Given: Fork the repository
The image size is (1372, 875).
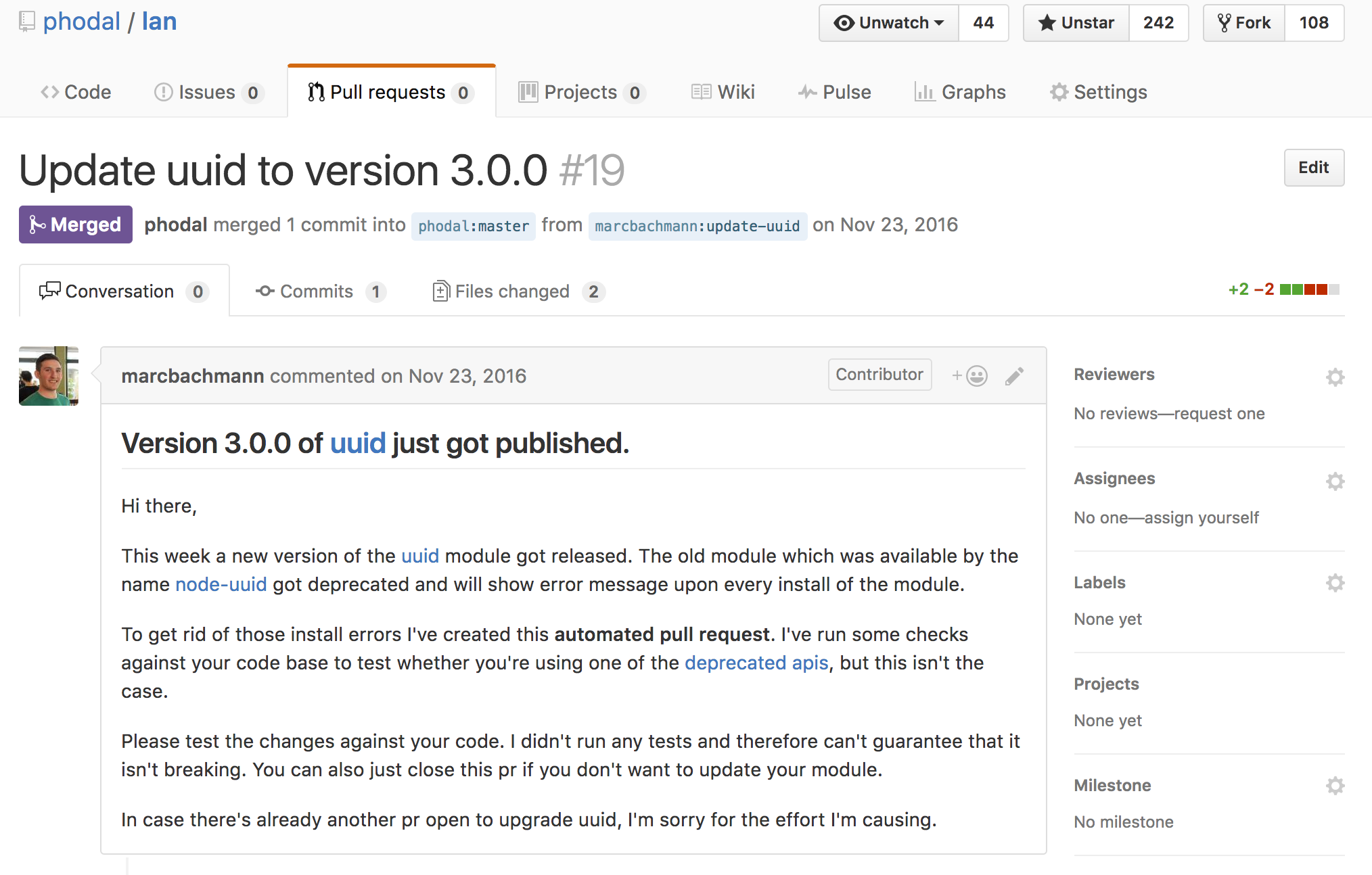Looking at the screenshot, I should tap(1244, 23).
